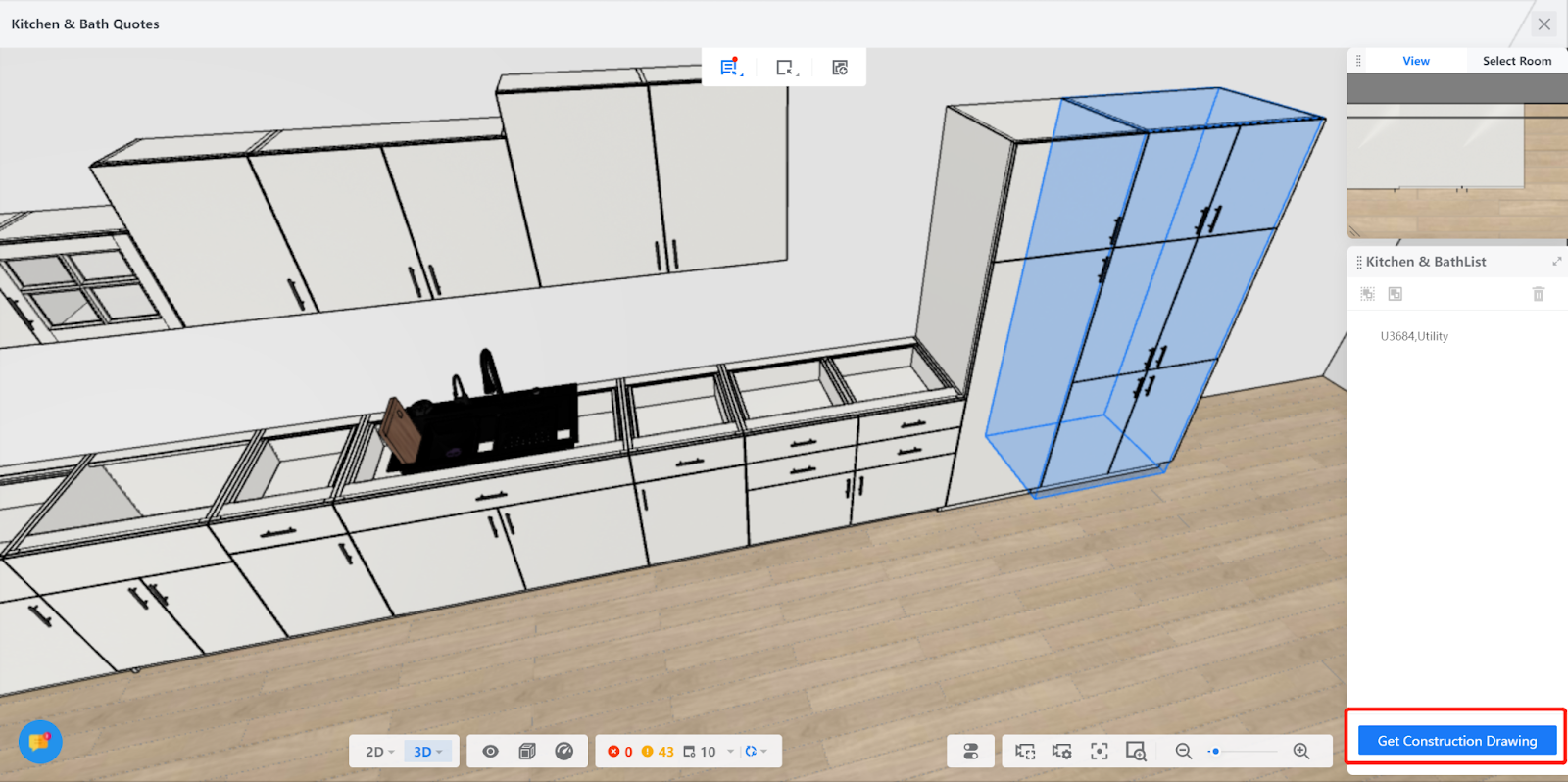Click the zoom level slider

(1243, 752)
